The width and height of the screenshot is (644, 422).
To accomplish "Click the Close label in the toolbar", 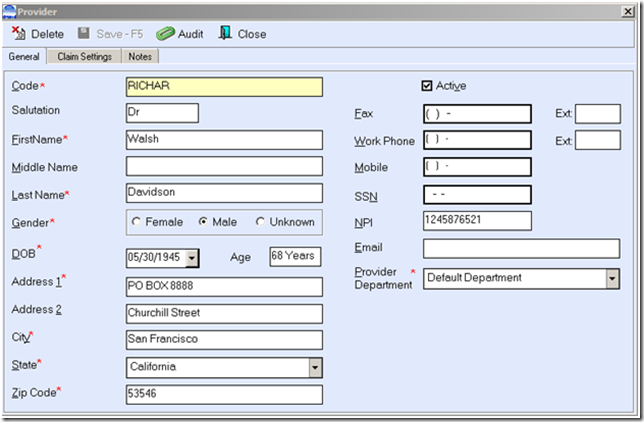I will [252, 34].
